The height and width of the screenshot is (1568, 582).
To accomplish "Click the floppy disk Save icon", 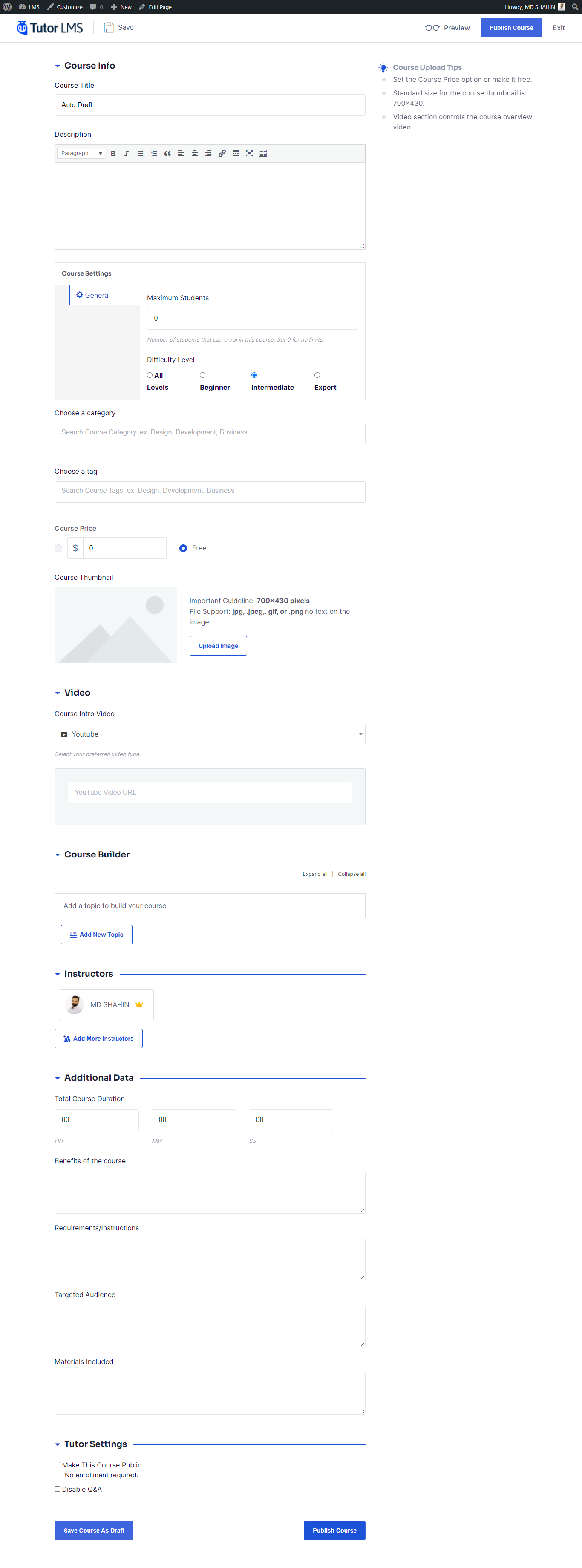I will pos(109,27).
